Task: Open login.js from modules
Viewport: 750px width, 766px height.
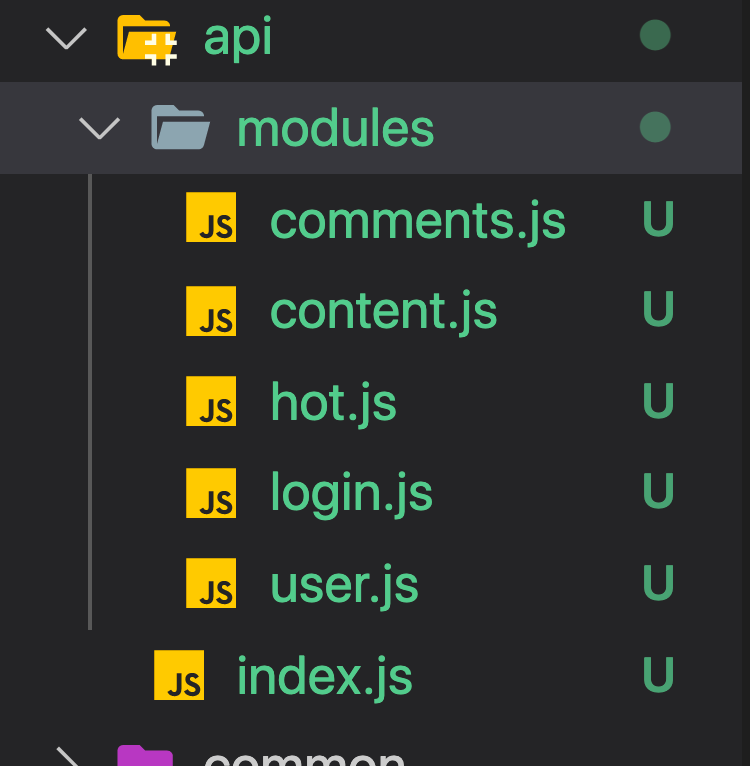Action: click(351, 493)
